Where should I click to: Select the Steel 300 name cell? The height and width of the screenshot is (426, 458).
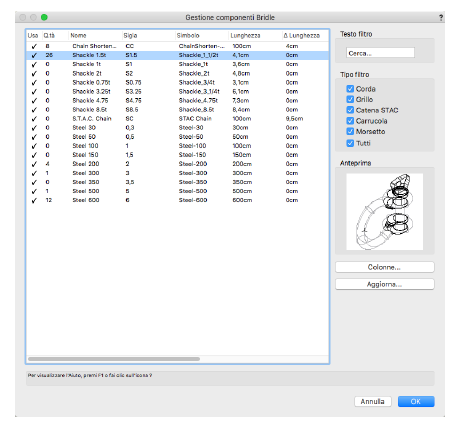tap(86, 173)
